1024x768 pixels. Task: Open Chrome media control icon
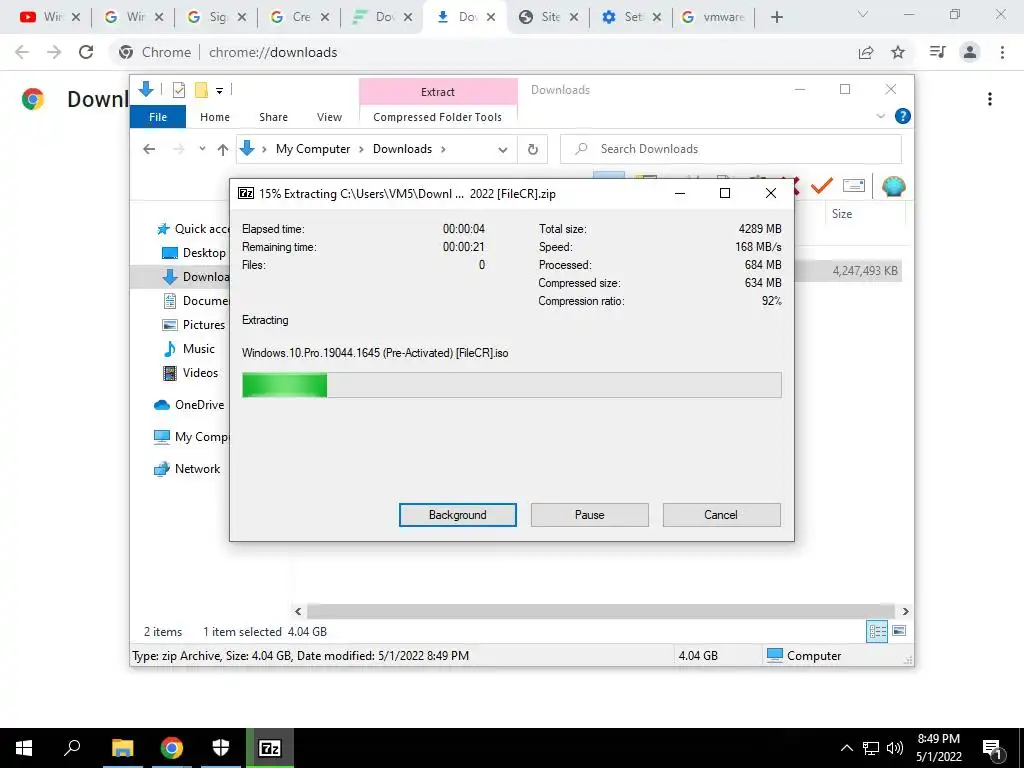tap(937, 52)
